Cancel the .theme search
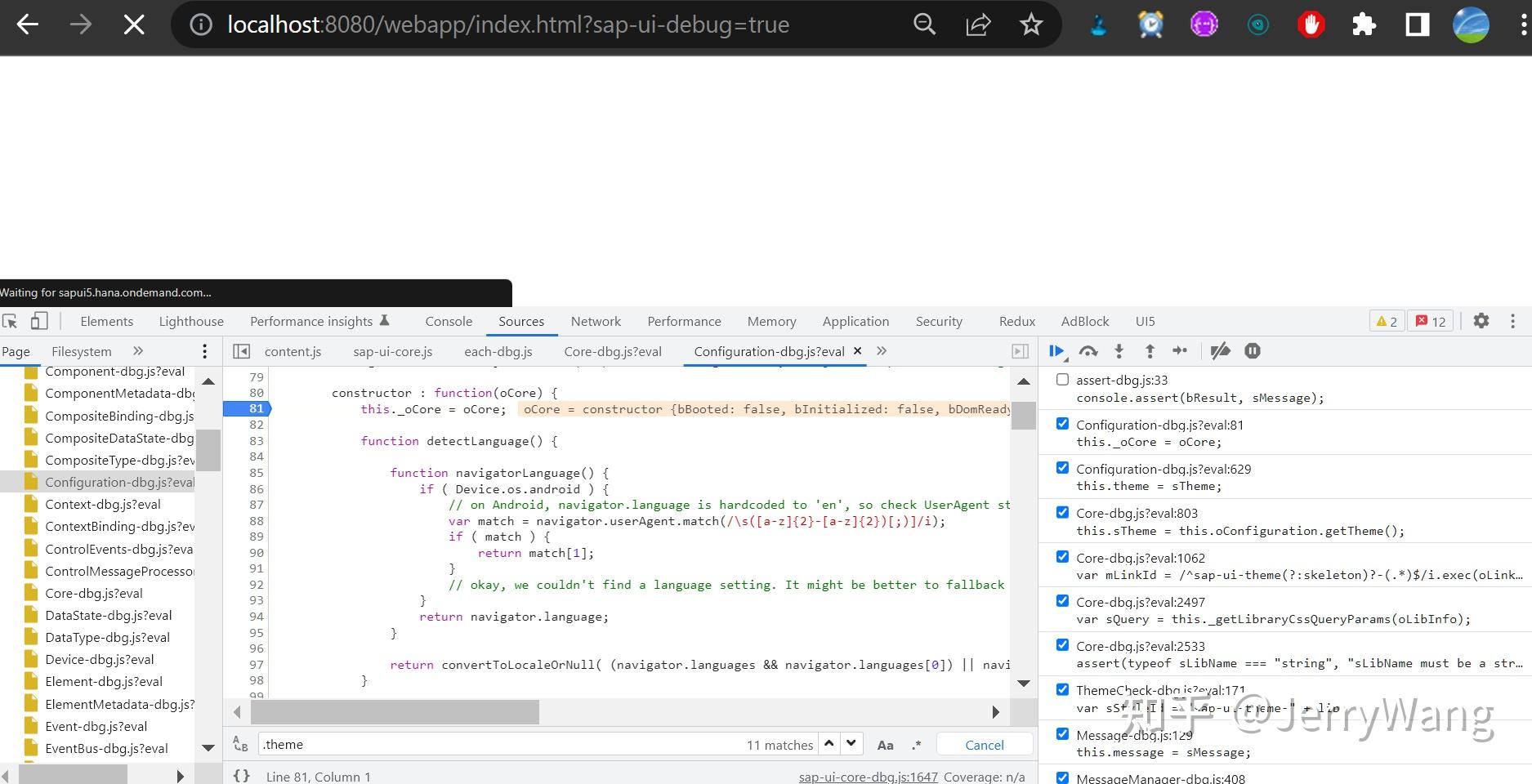This screenshot has width=1532, height=784. tap(985, 745)
